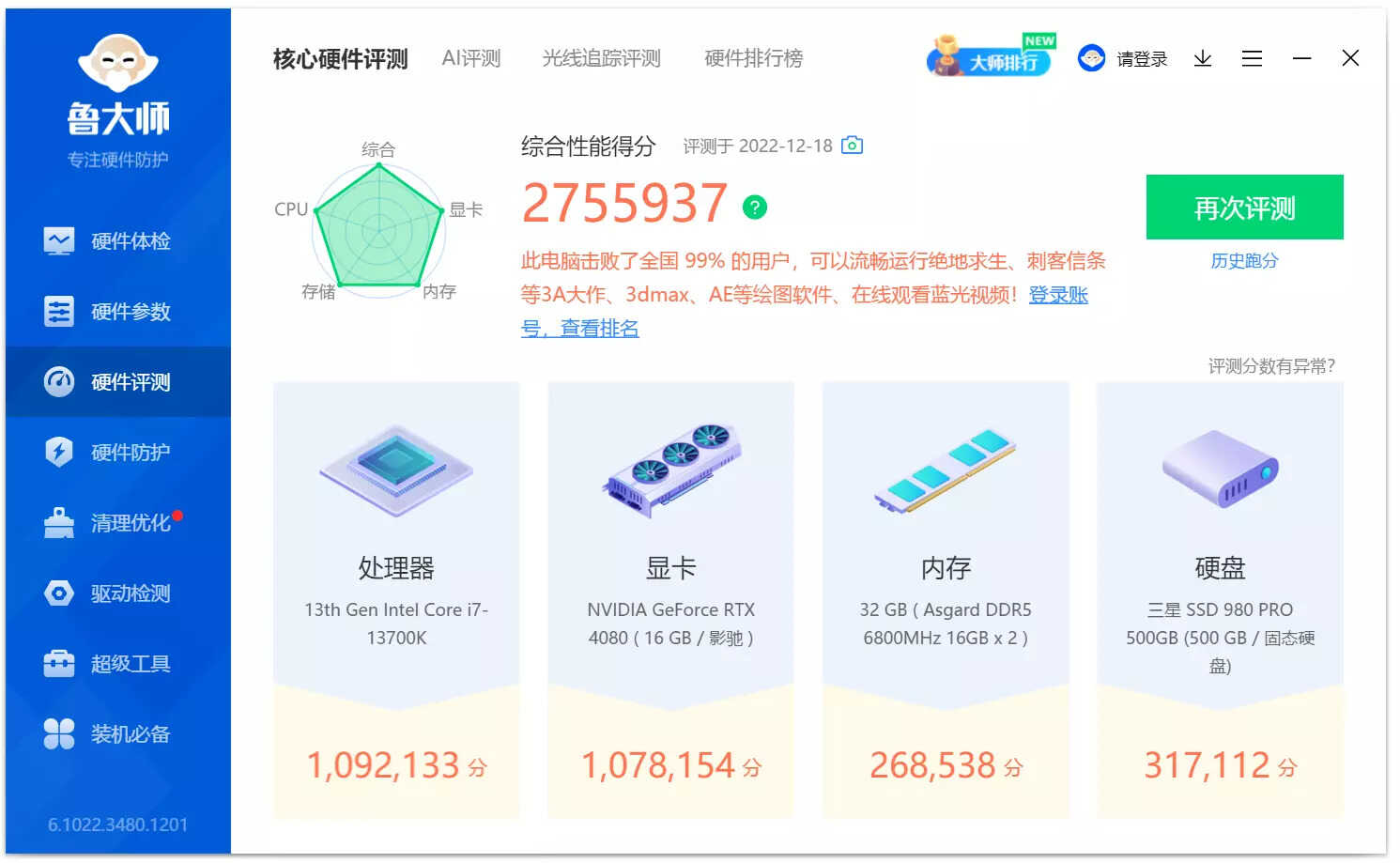
Task: Open the 硬件体检 sidebar item
Action: 118,241
